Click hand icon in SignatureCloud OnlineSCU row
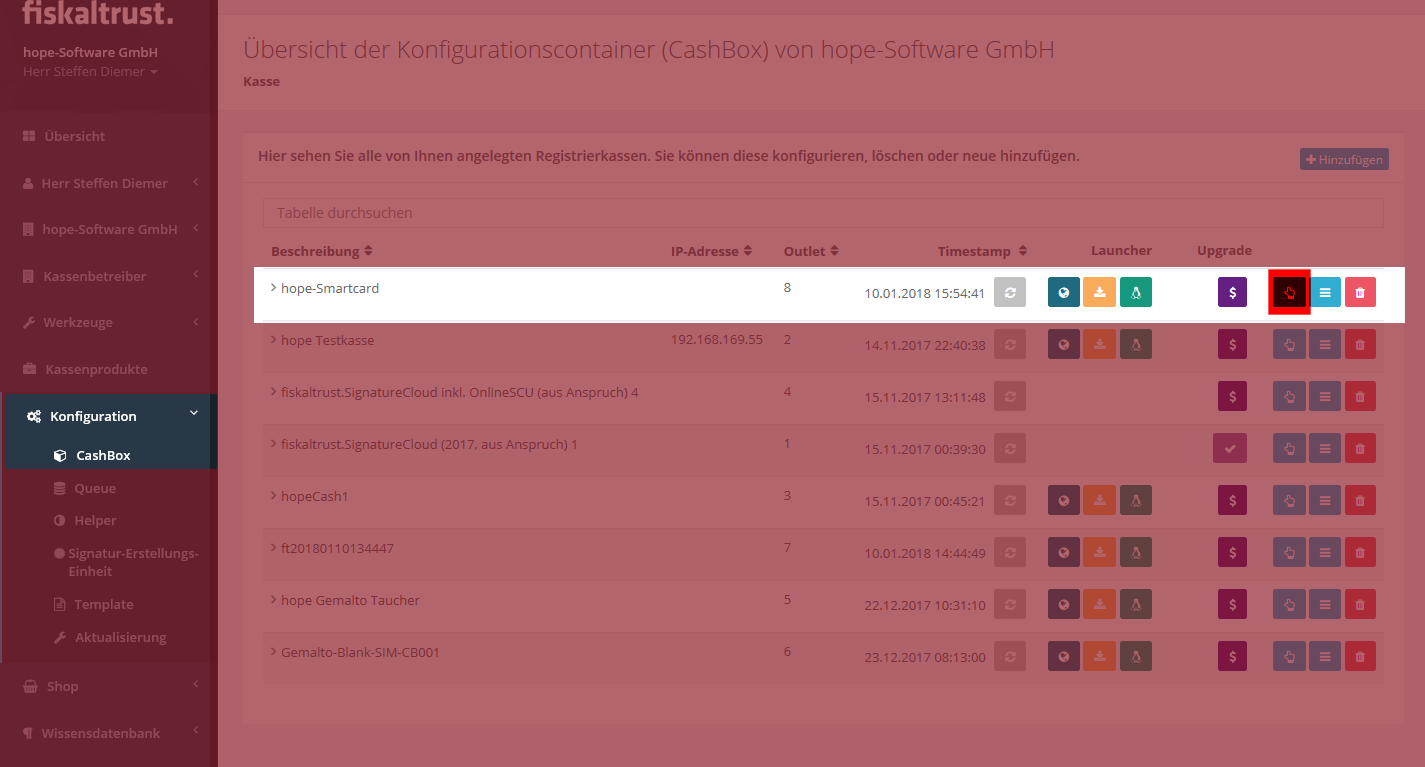 point(1289,396)
